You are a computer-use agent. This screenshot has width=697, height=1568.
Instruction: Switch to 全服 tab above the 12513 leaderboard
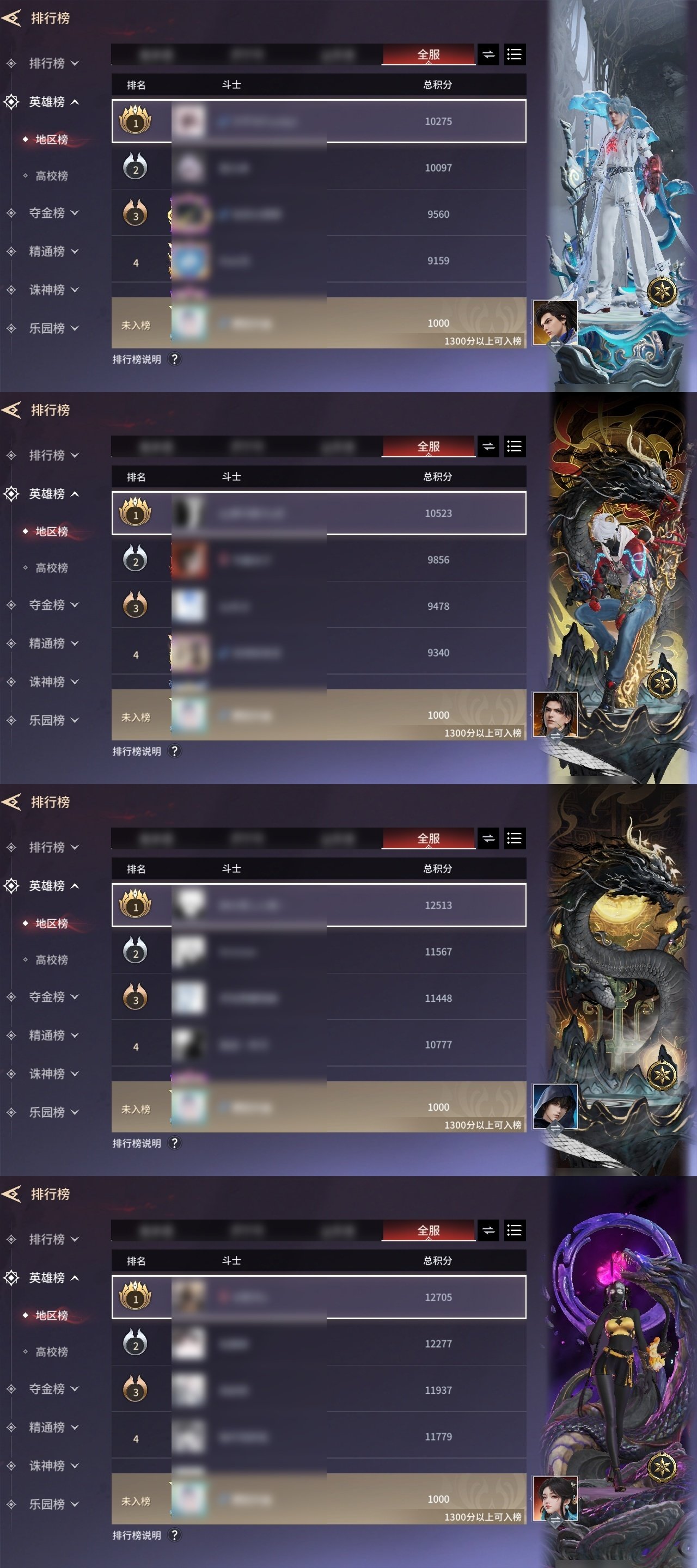click(x=429, y=839)
